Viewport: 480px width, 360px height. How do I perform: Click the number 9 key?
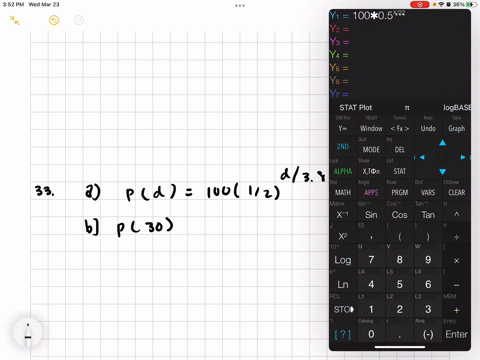428,260
